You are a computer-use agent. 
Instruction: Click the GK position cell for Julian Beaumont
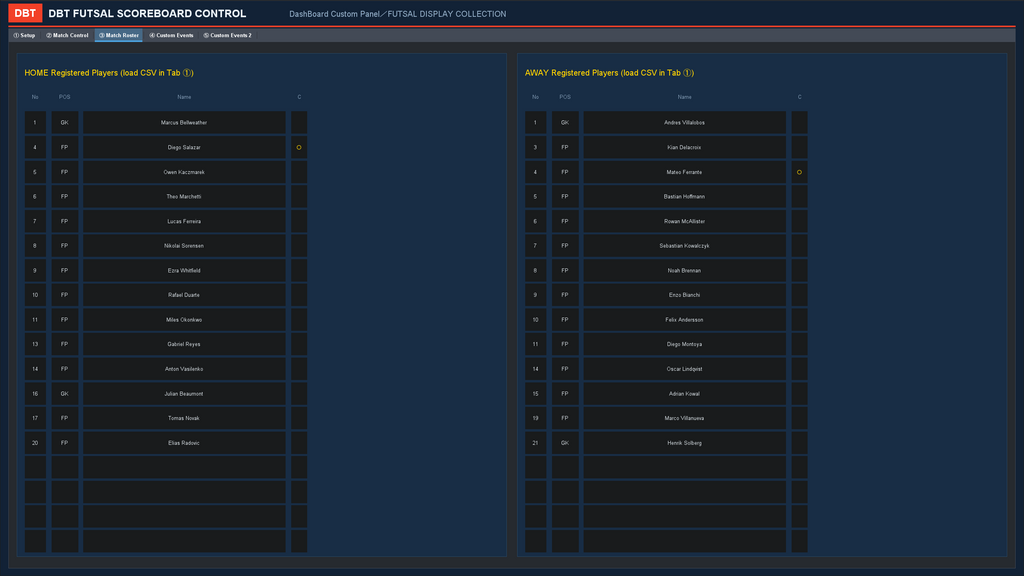pyautogui.click(x=65, y=394)
